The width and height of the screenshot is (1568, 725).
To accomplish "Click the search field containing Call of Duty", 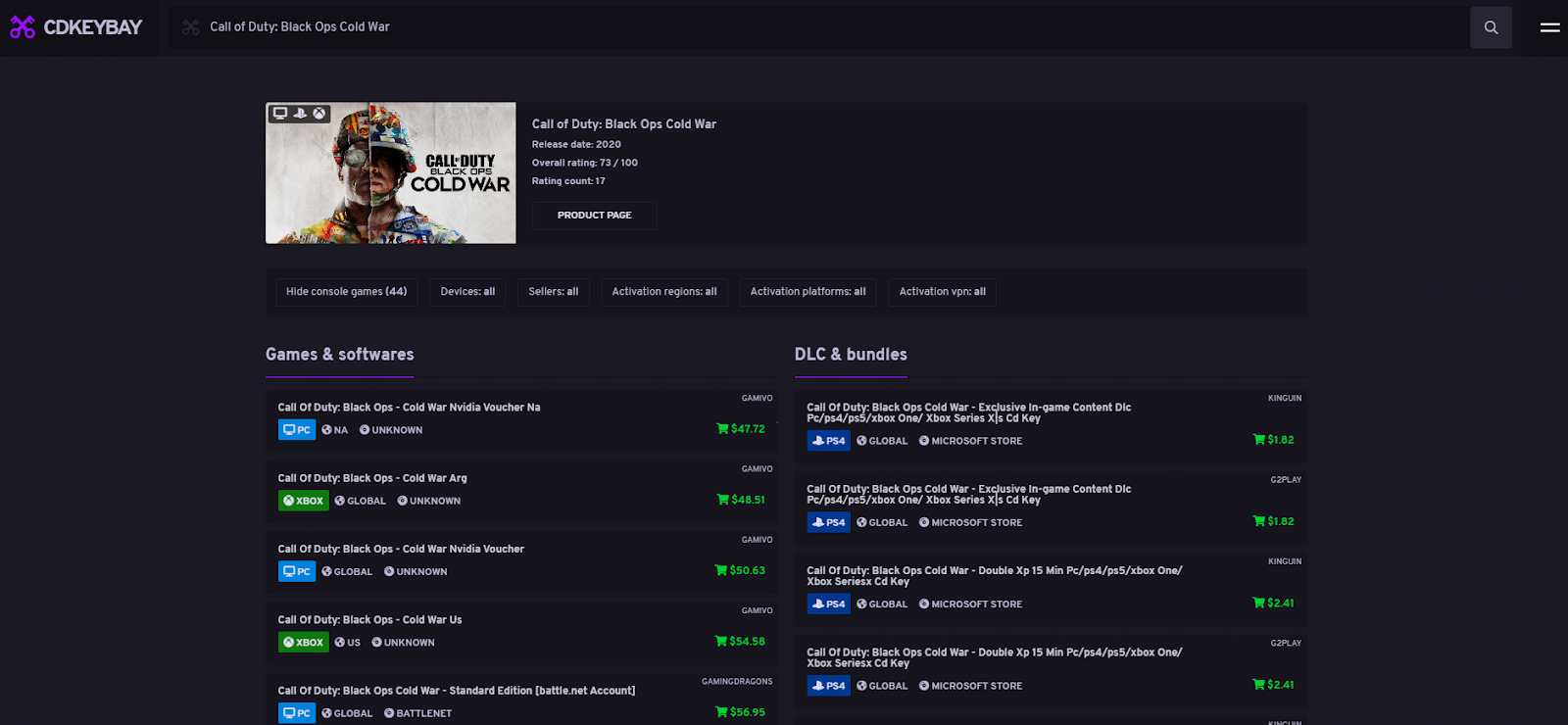I will [818, 27].
